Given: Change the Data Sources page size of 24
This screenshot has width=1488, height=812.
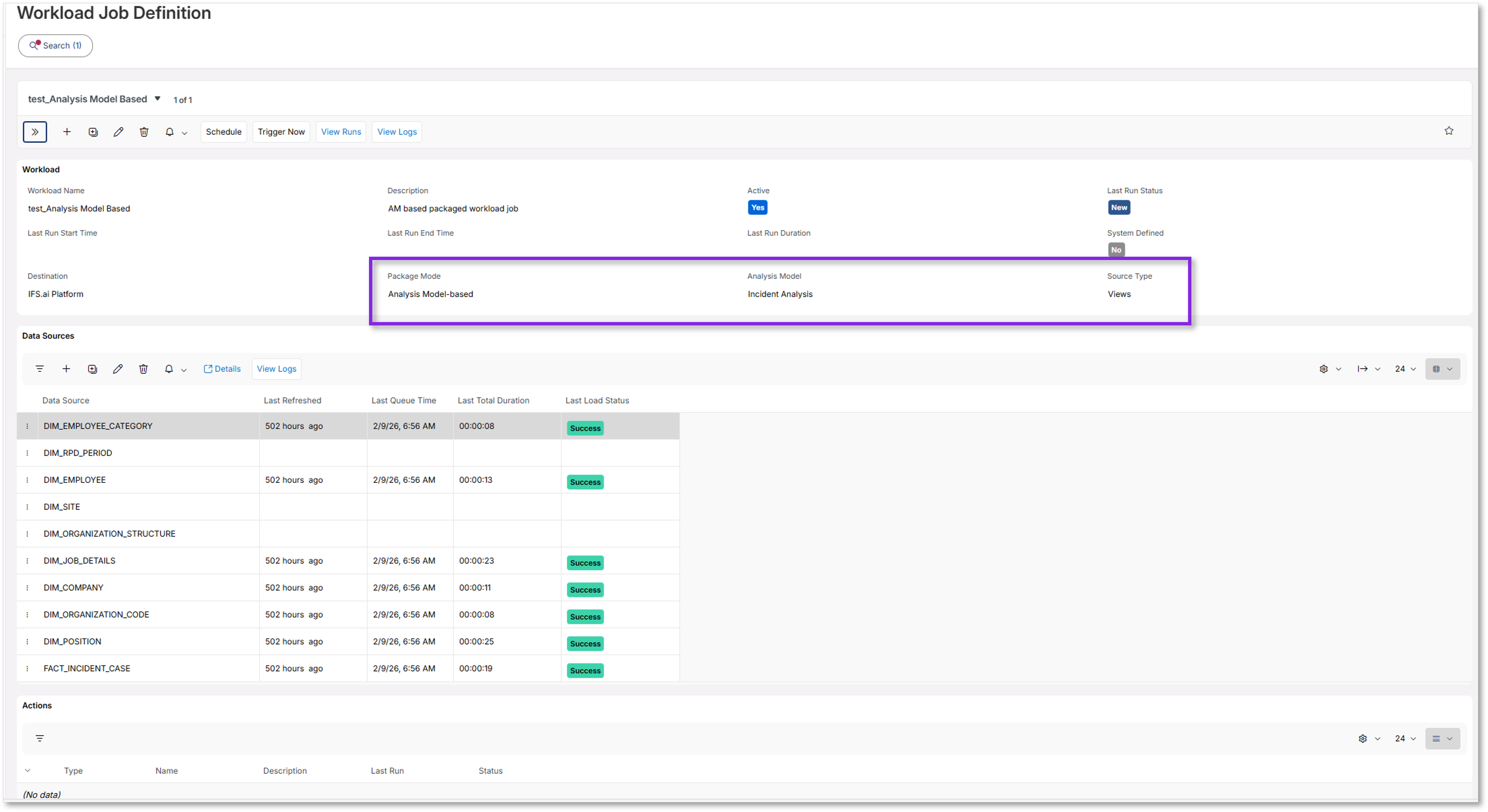Looking at the screenshot, I should tap(1405, 368).
